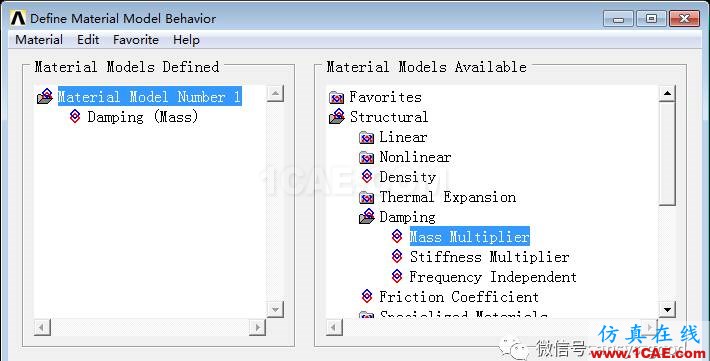Click down arrow of Available list scrollbar

point(667,309)
